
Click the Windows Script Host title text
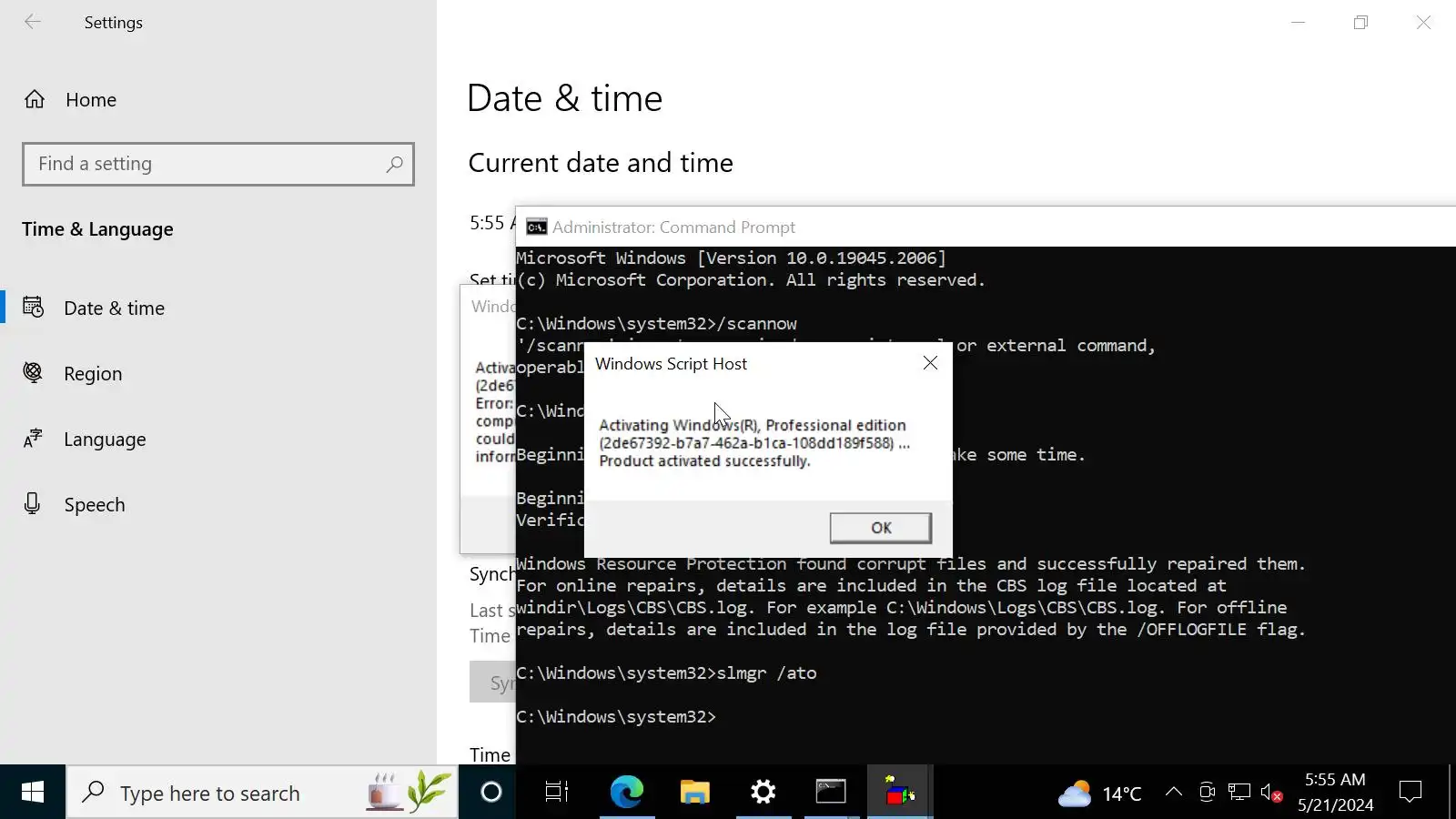(x=671, y=364)
